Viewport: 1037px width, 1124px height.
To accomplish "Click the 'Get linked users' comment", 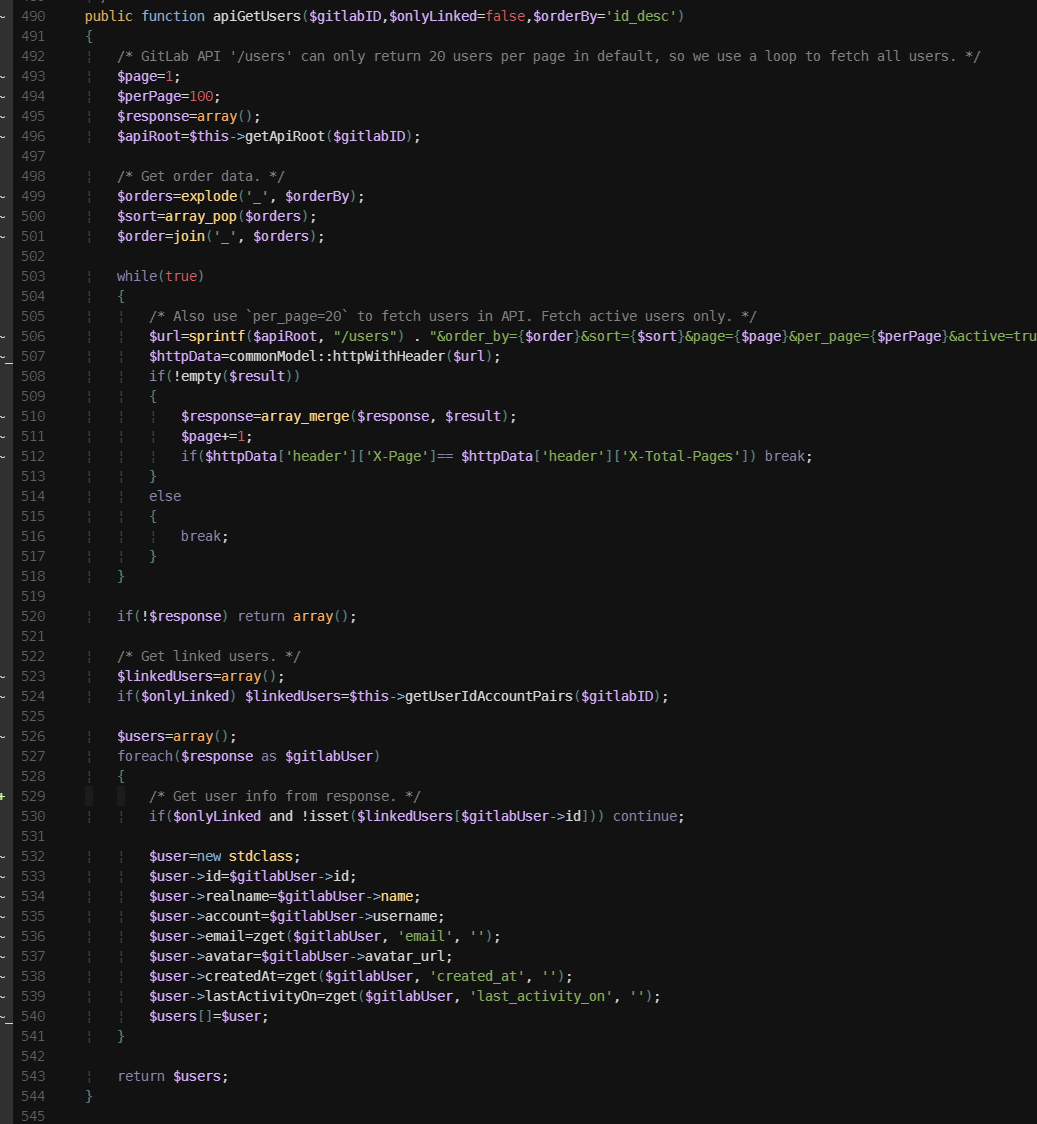I will click(x=209, y=657).
